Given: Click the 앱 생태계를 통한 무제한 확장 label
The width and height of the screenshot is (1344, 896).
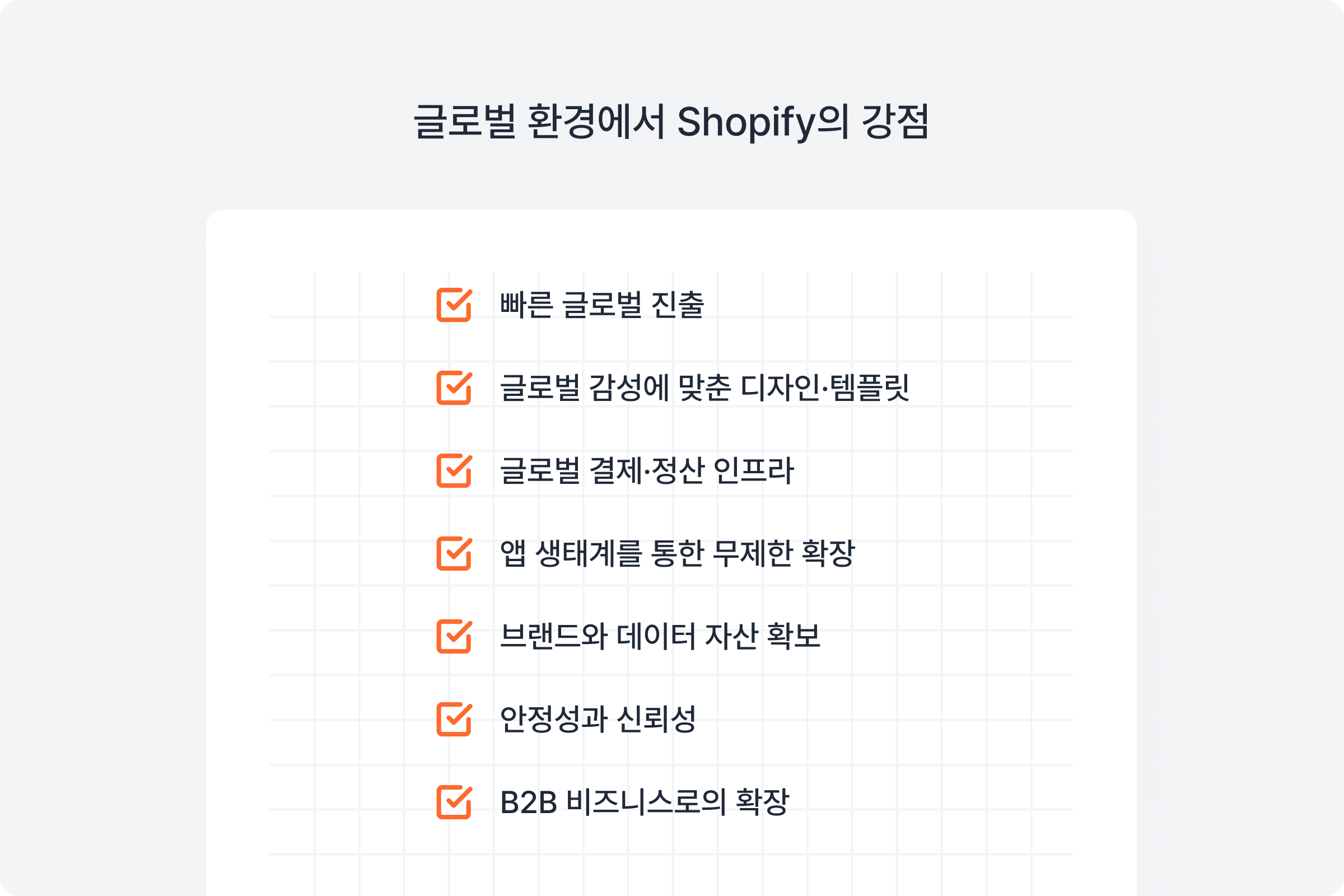Looking at the screenshot, I should coord(677,554).
